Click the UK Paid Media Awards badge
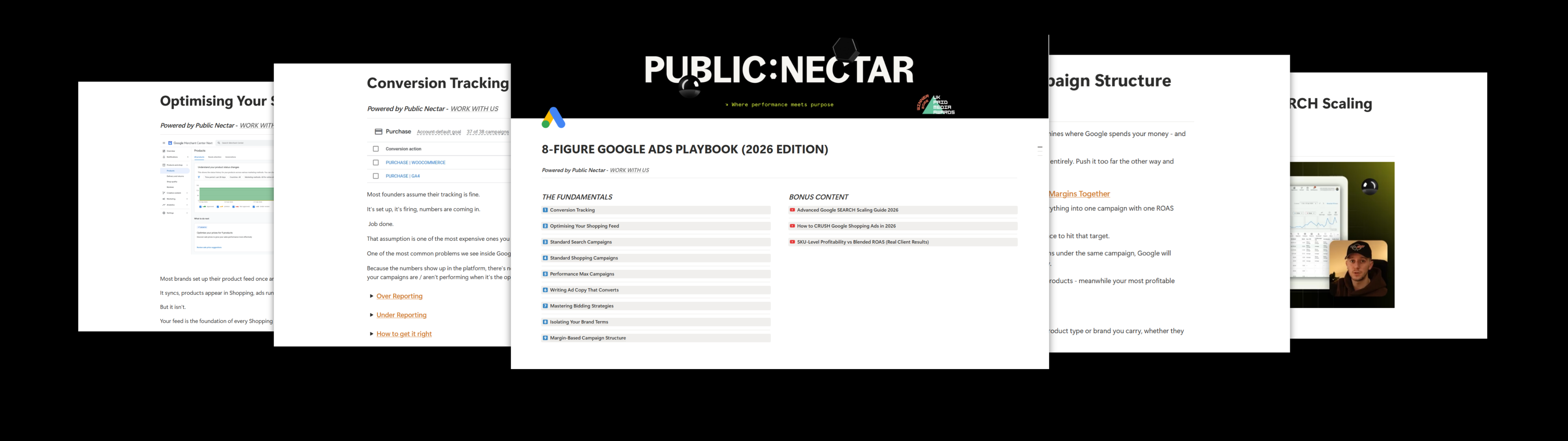Viewport: 1568px width, 441px height. 936,105
